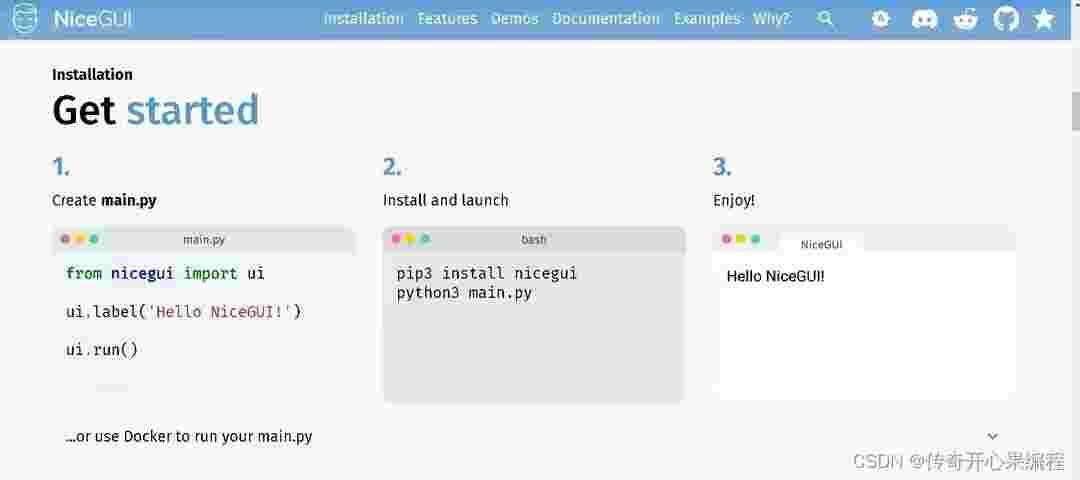This screenshot has width=1080, height=480.
Task: Click the yellow dot in NiceGUI demo window
Action: 740,239
